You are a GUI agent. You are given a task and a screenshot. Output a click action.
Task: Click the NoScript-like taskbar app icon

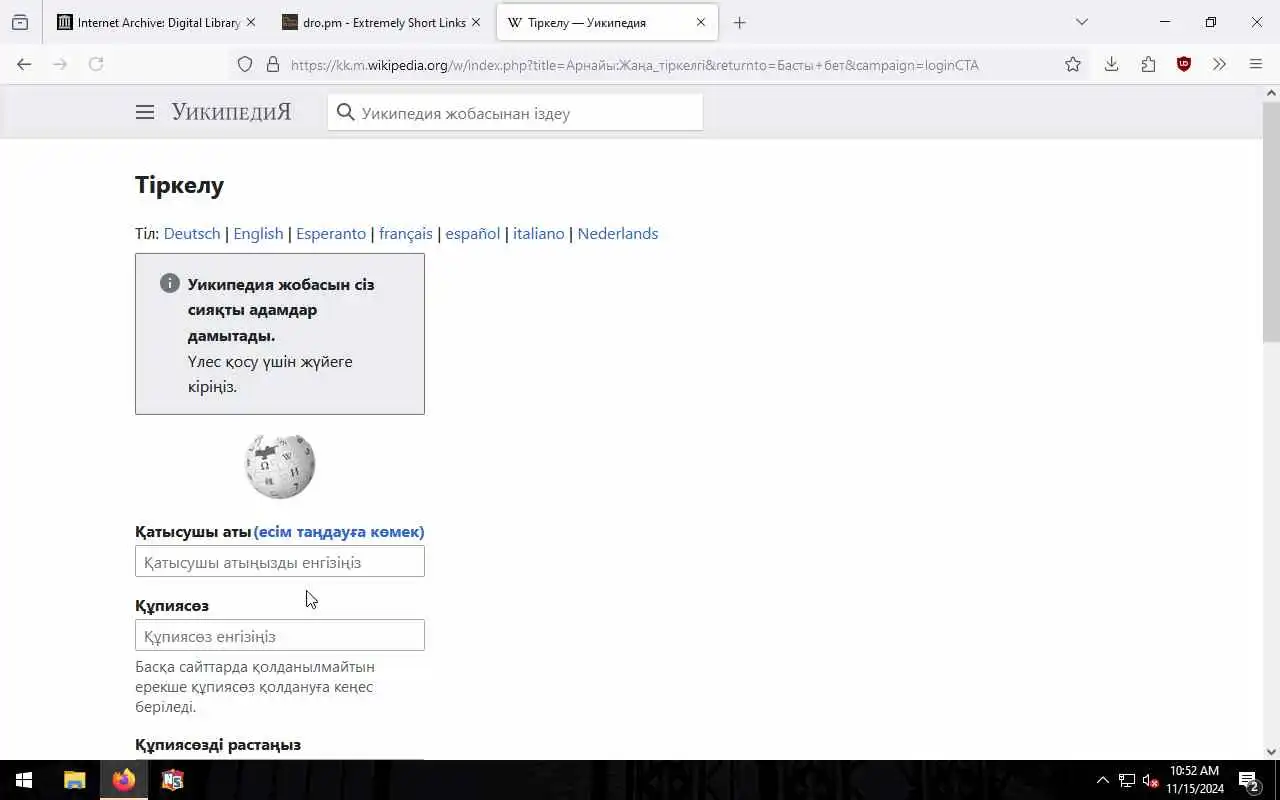tap(172, 780)
